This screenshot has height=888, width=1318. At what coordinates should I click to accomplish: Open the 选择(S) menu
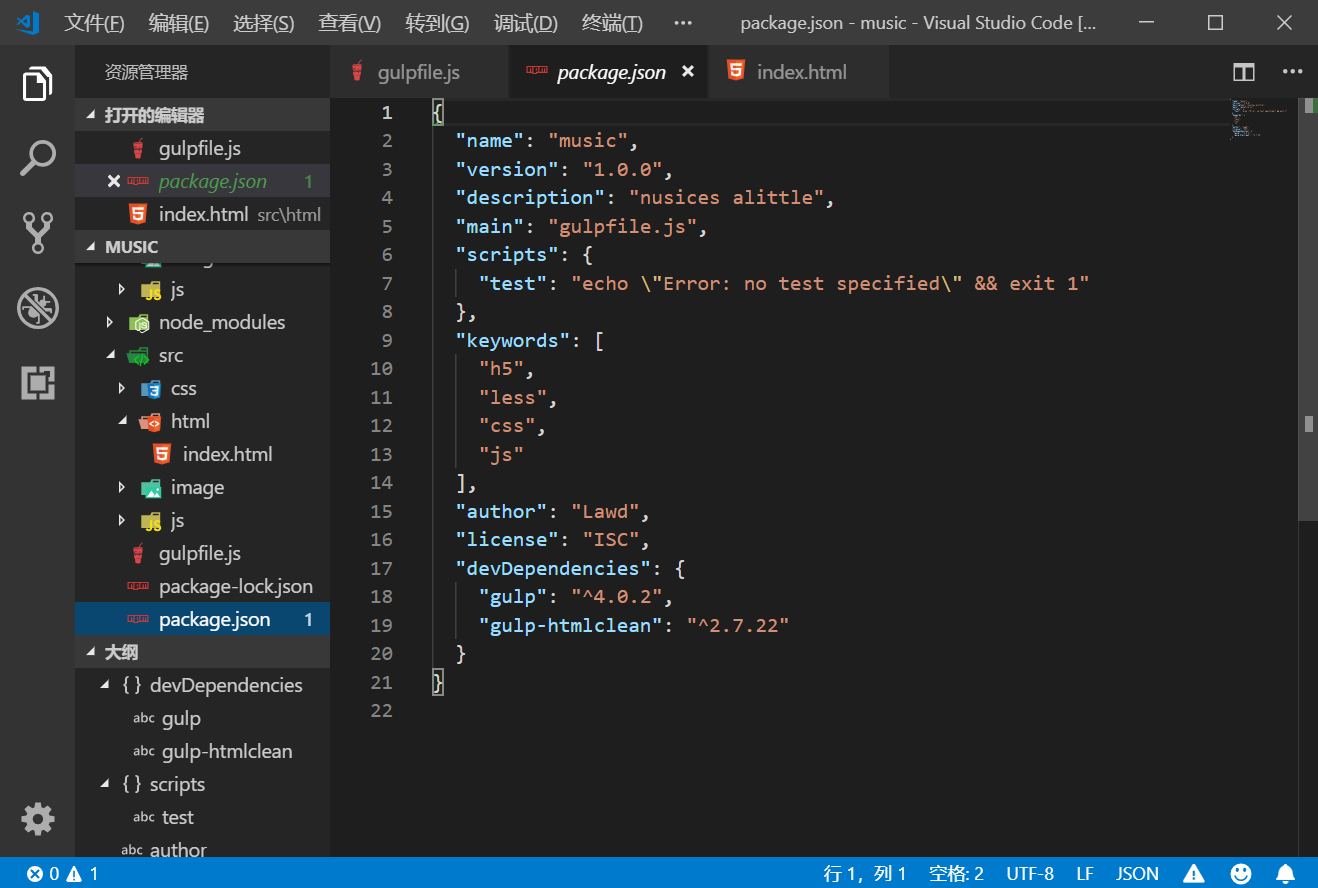tap(264, 23)
